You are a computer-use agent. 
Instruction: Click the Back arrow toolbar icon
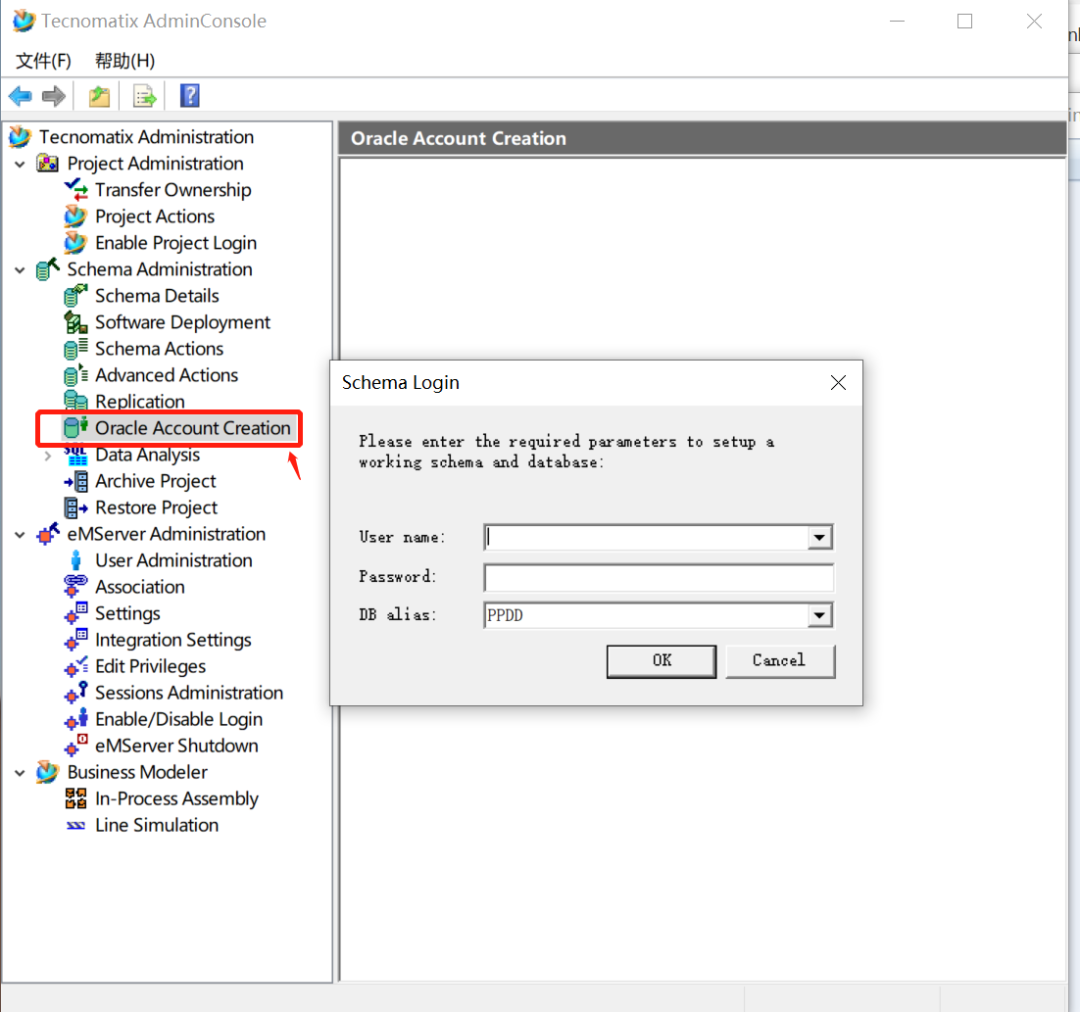pos(21,96)
